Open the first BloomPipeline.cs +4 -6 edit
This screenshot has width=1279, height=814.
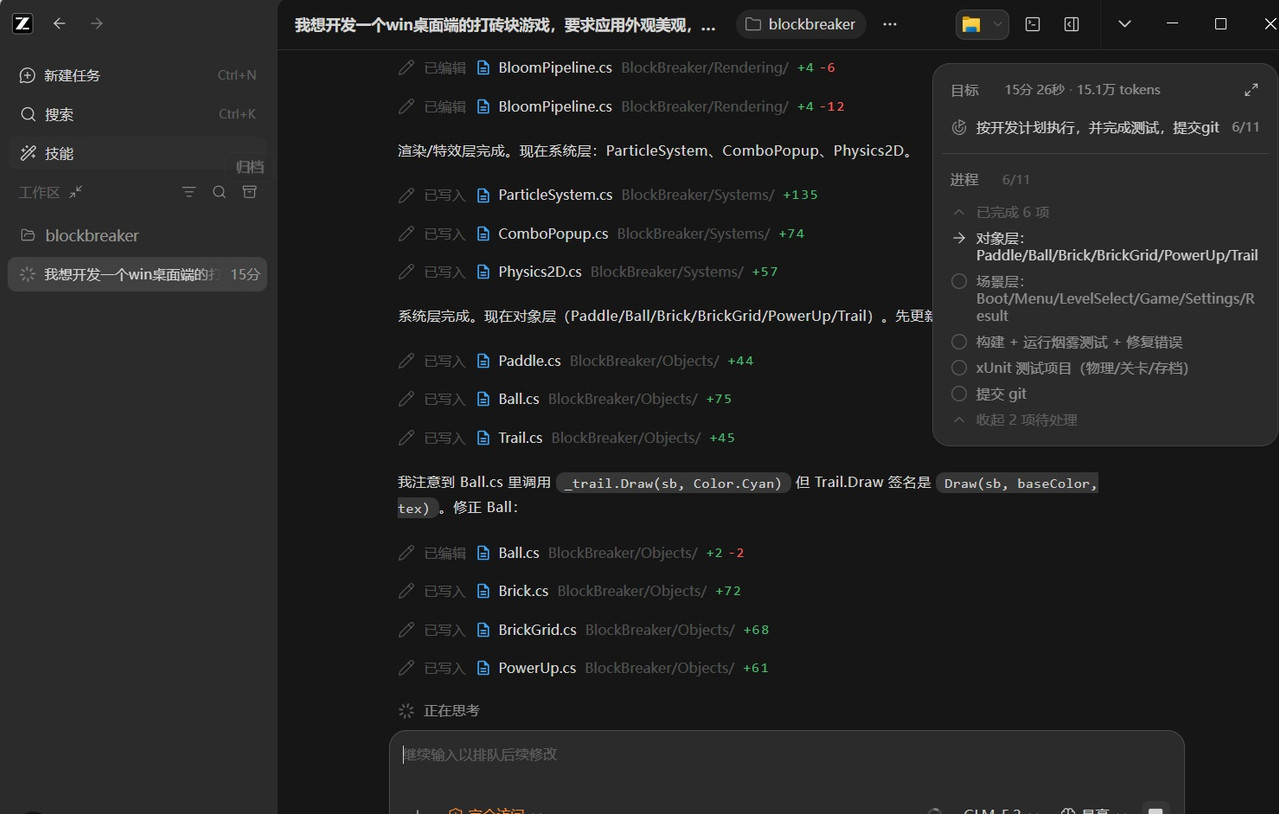pos(555,68)
